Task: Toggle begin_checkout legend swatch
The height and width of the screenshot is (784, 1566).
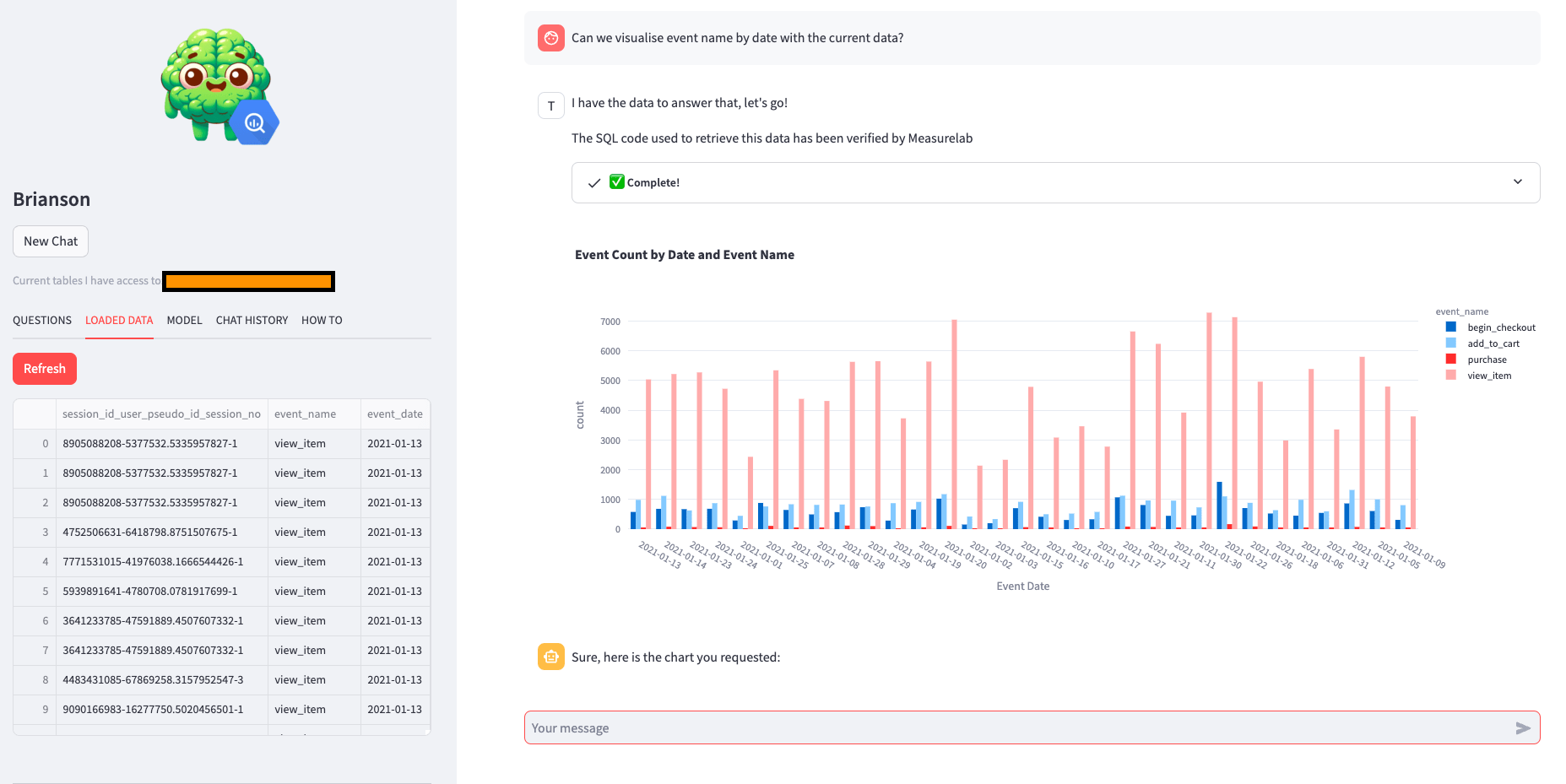Action: coord(1450,327)
